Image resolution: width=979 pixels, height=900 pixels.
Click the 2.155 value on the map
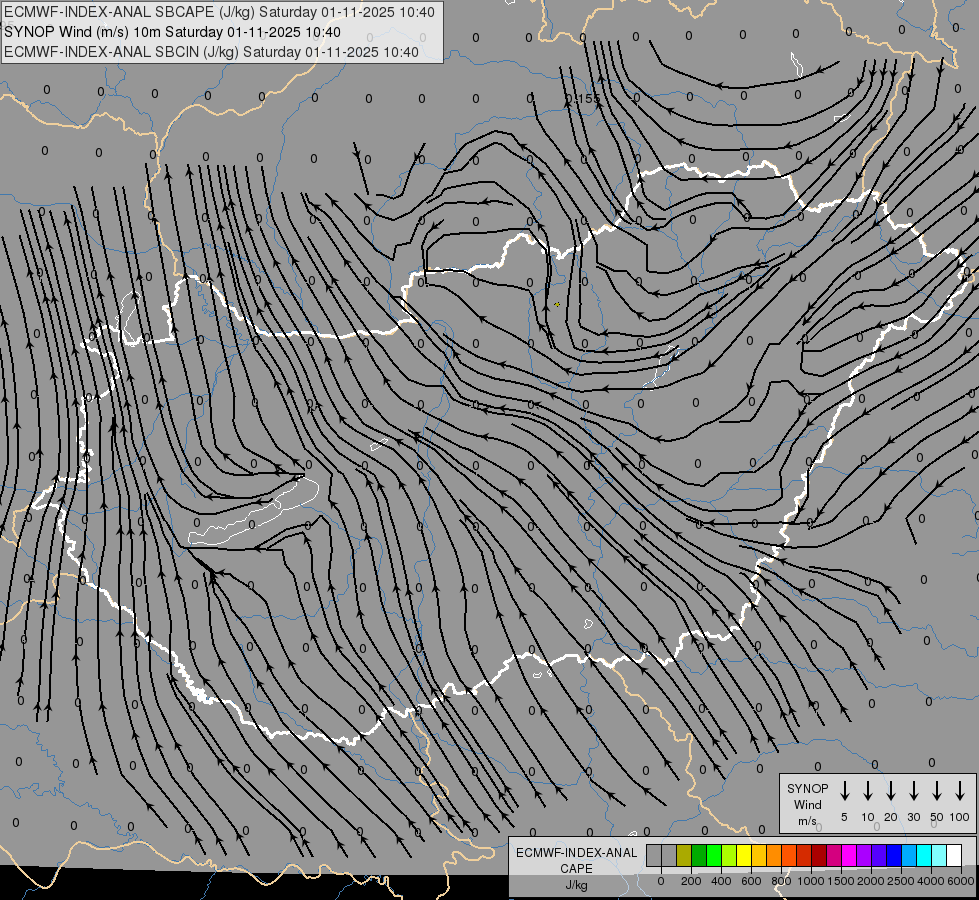583,99
